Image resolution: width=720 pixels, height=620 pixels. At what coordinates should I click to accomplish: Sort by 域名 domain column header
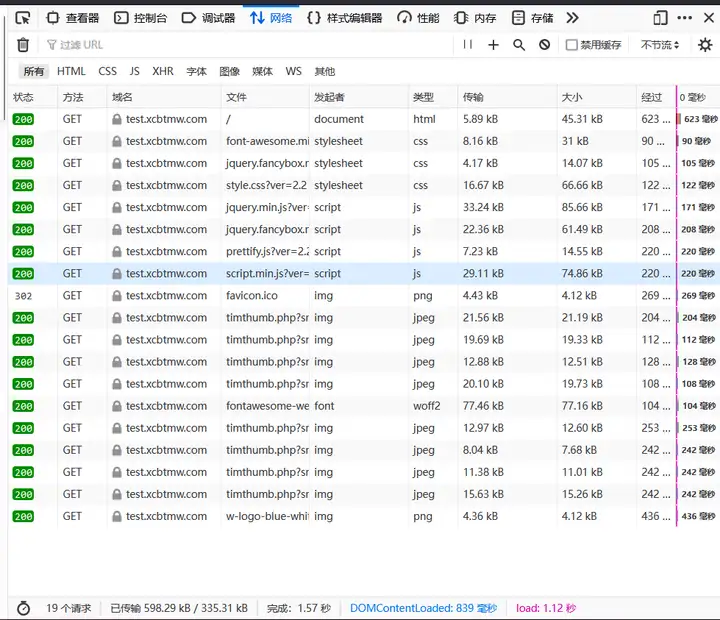click(x=164, y=97)
